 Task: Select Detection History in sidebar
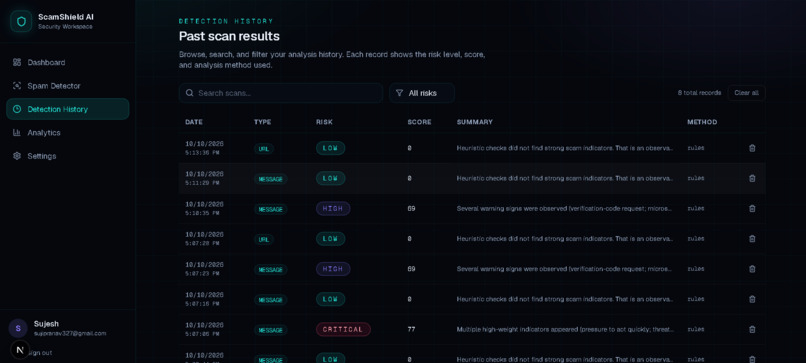[x=67, y=109]
